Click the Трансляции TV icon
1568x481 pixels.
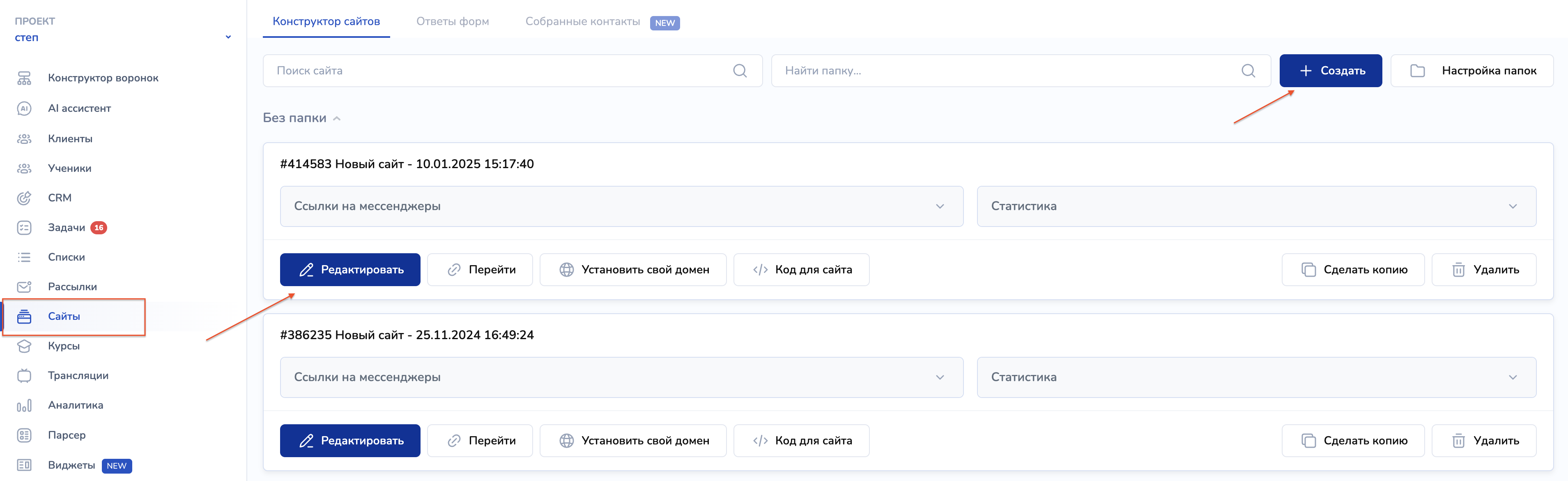(24, 375)
